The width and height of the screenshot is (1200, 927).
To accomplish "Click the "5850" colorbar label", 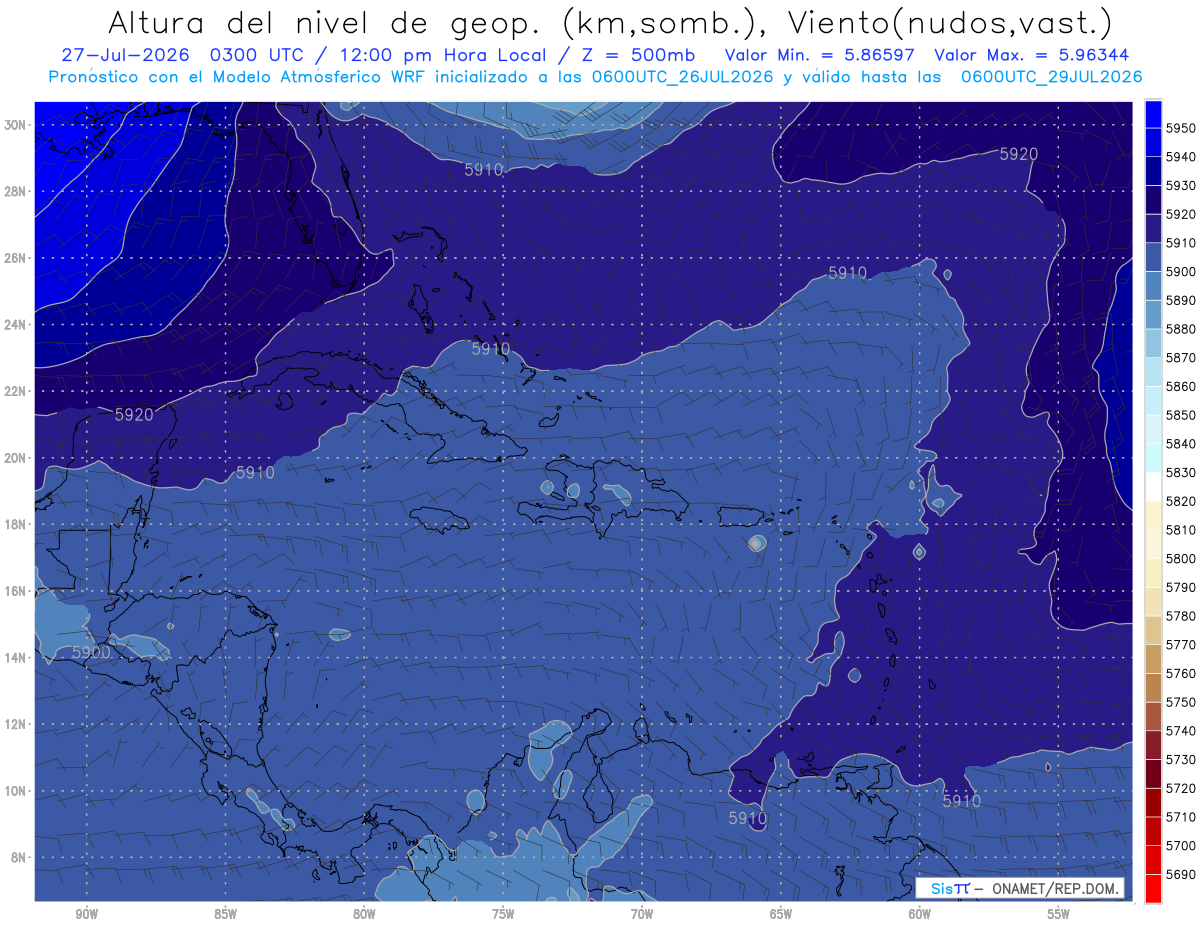I will pos(1181,415).
